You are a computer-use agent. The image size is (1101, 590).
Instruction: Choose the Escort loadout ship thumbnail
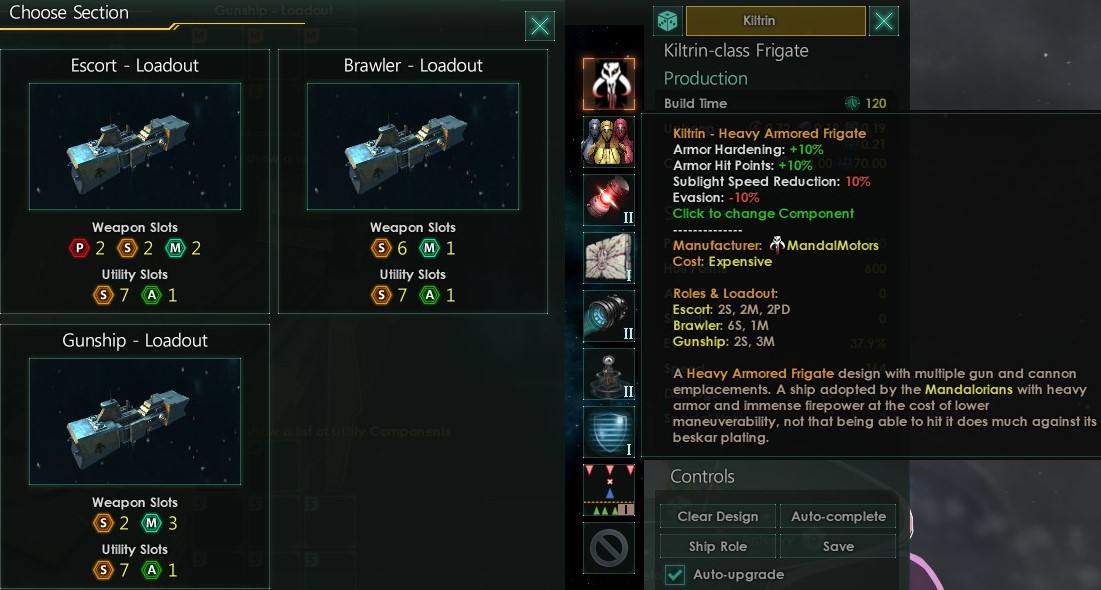click(x=135, y=146)
